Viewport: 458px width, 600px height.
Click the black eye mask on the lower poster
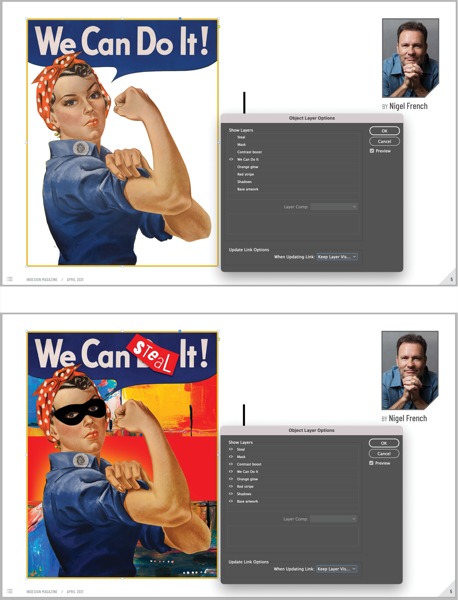[x=80, y=412]
